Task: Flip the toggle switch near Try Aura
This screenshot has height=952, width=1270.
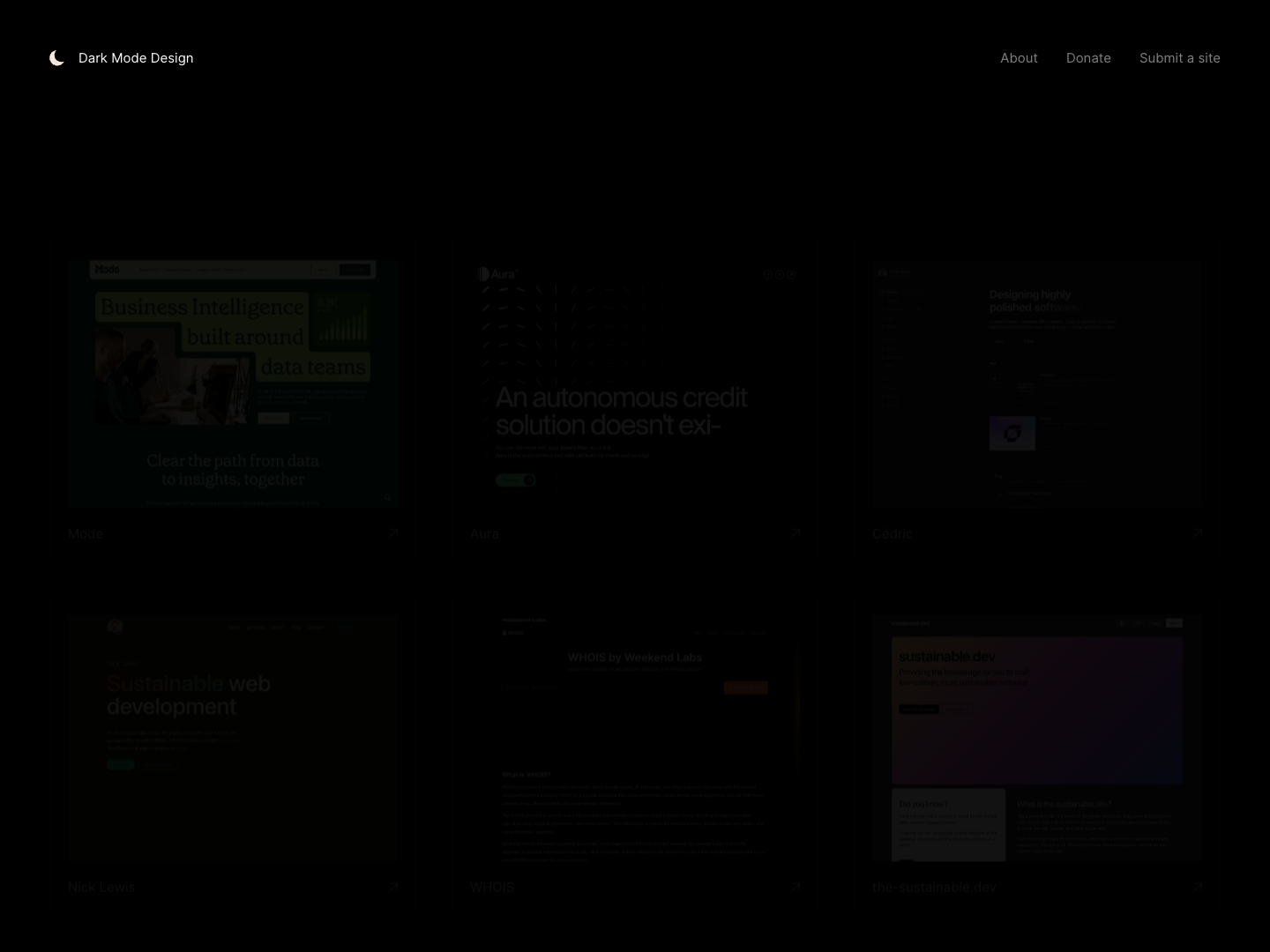Action: click(527, 480)
